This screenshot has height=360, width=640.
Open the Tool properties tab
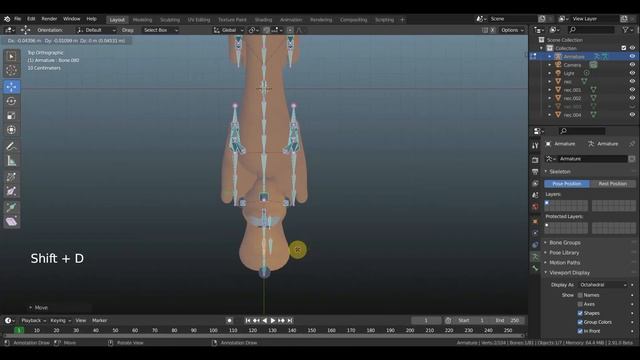point(535,146)
